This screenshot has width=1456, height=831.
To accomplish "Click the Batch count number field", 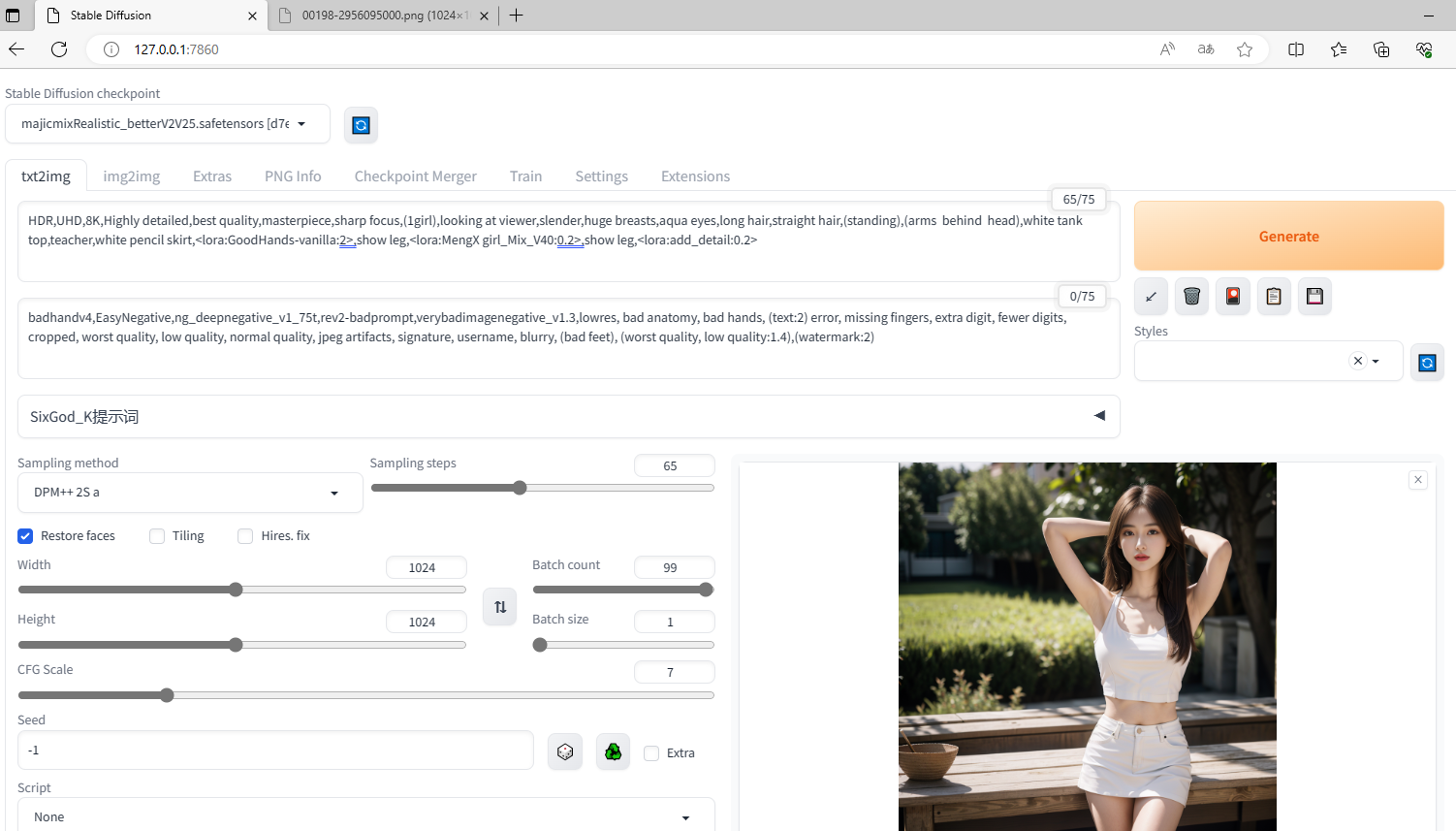I will tap(675, 567).
